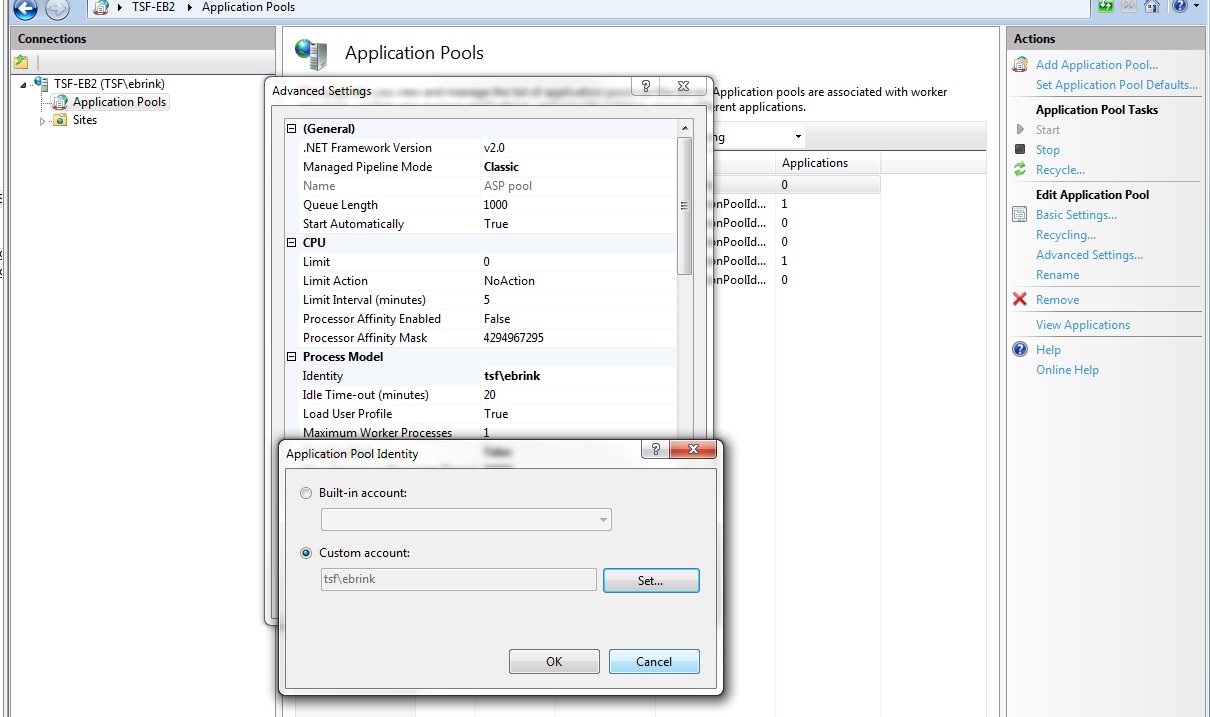Click OK in Application Pool Identity dialog
Image resolution: width=1210 pixels, height=717 pixels.
pyautogui.click(x=554, y=662)
